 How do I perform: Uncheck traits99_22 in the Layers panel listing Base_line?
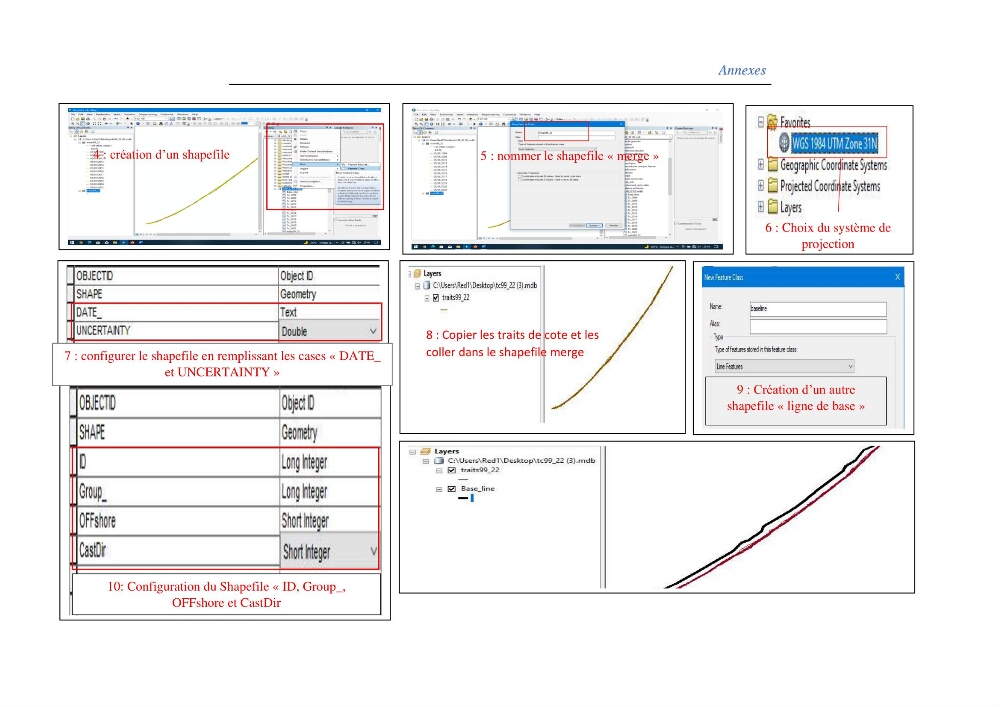point(452,470)
